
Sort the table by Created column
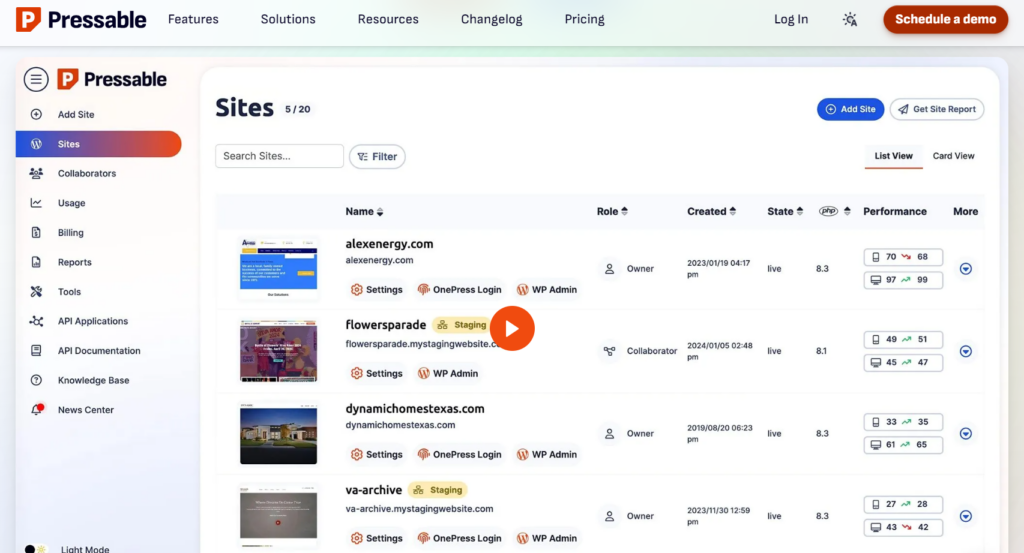pyautogui.click(x=711, y=212)
